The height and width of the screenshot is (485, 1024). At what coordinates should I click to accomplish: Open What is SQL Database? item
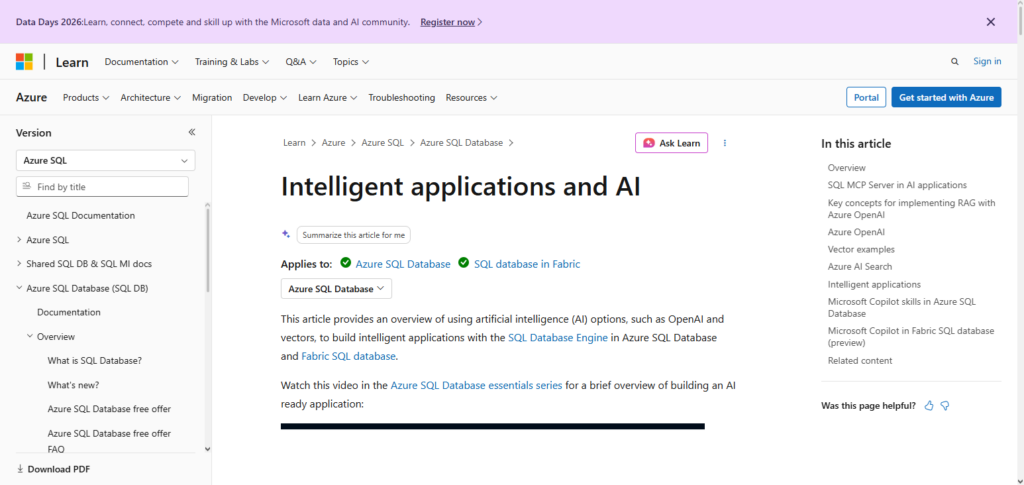click(95, 360)
